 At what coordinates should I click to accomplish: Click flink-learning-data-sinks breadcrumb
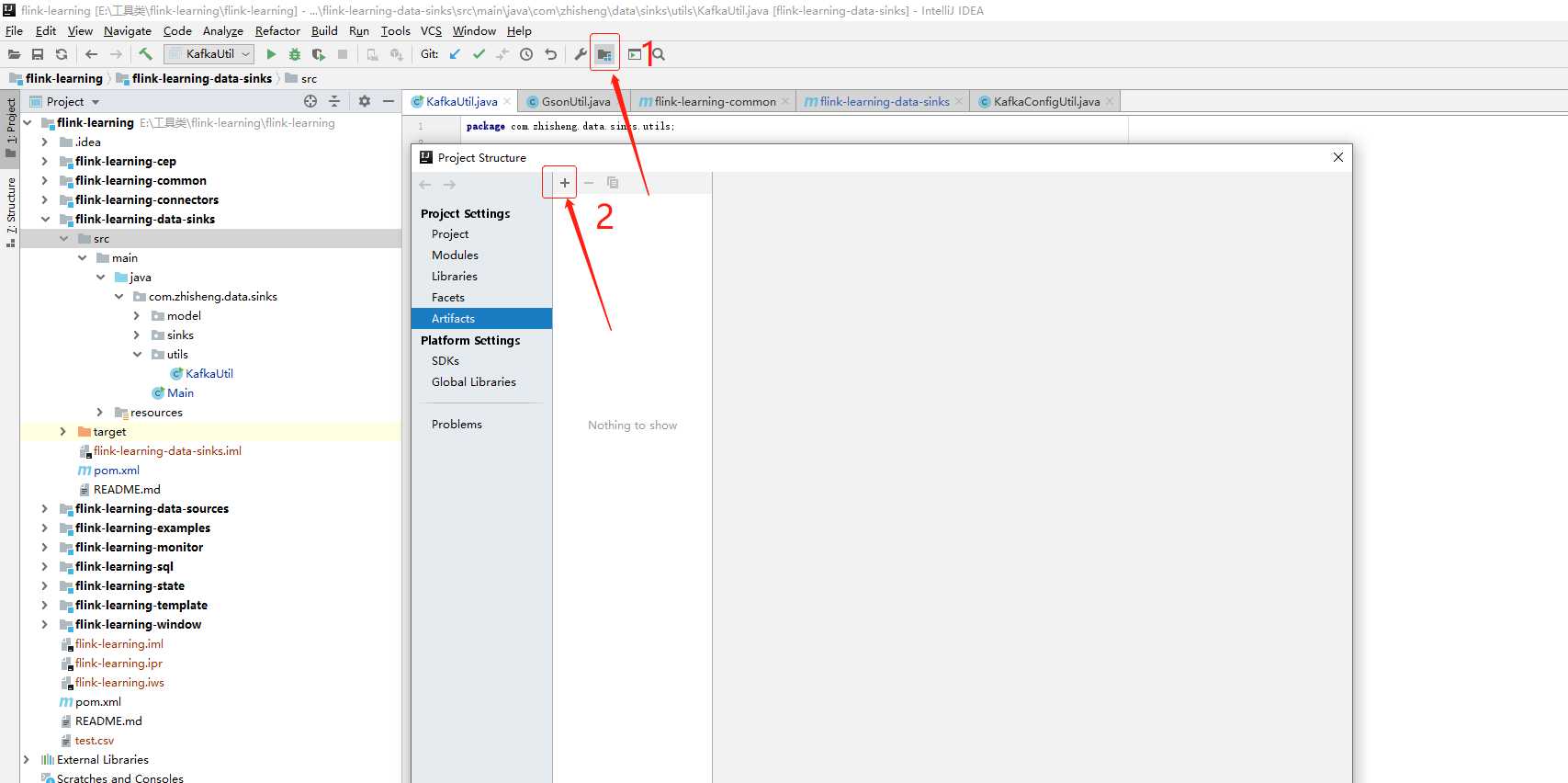(201, 78)
